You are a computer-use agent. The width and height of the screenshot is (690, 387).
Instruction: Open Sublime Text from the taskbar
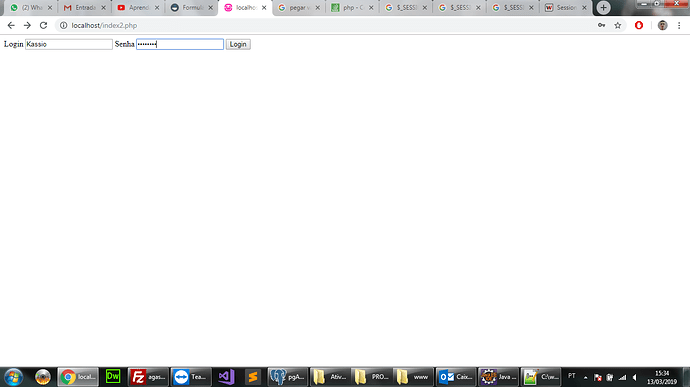pos(253,377)
